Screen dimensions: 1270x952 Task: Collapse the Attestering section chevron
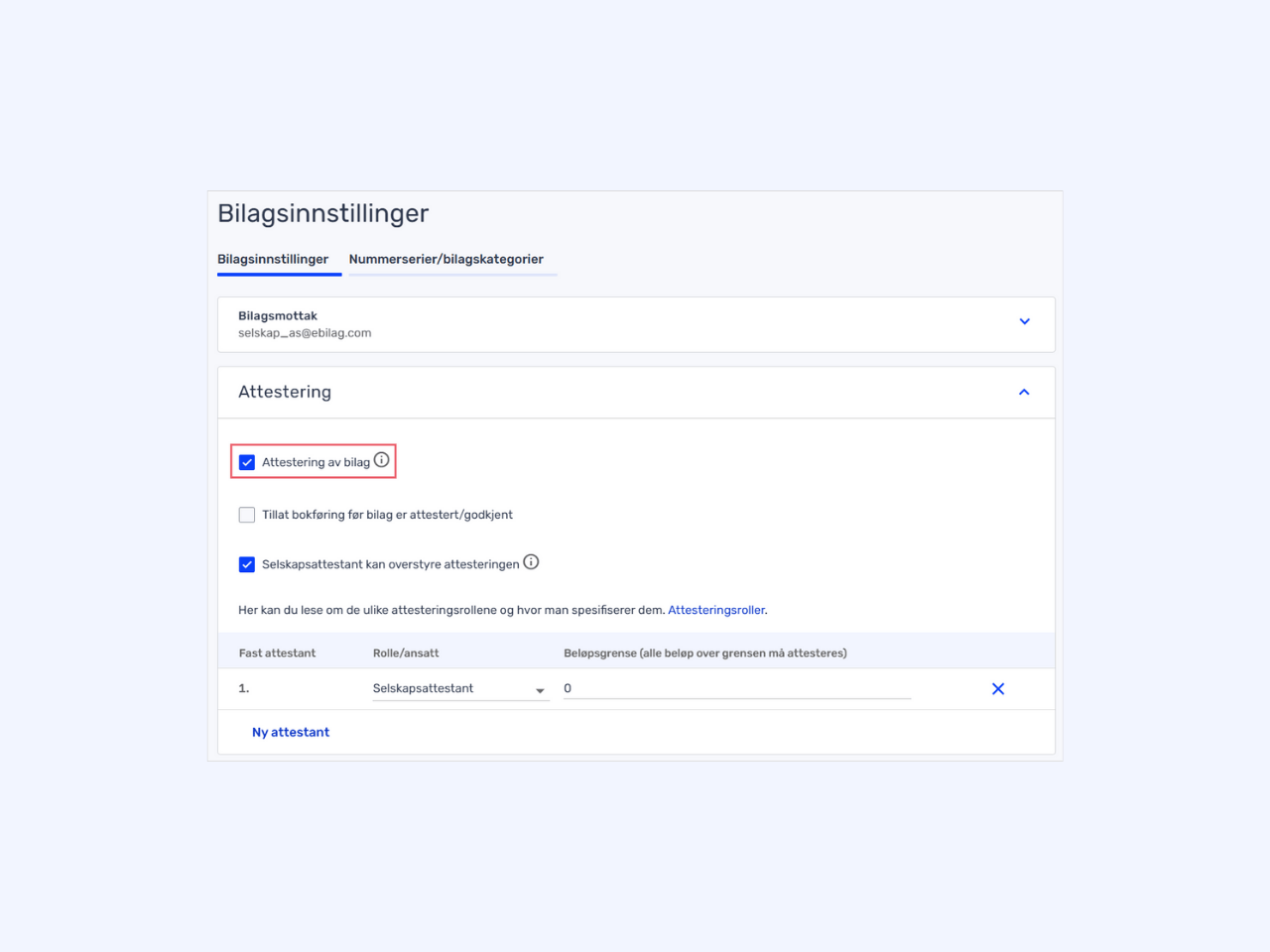click(1024, 393)
